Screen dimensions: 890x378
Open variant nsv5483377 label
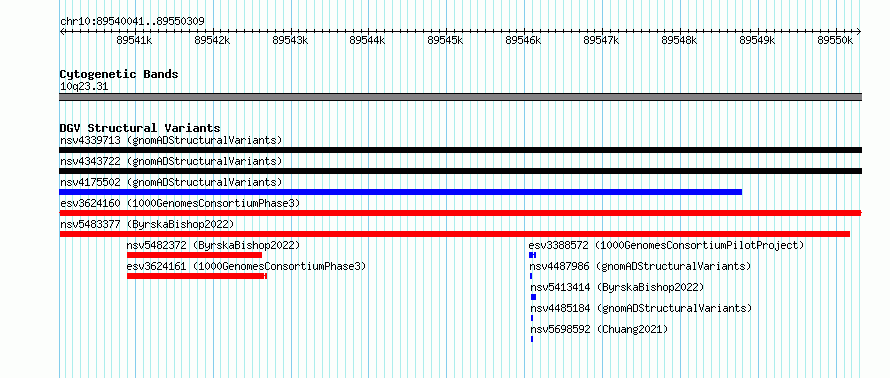146,224
